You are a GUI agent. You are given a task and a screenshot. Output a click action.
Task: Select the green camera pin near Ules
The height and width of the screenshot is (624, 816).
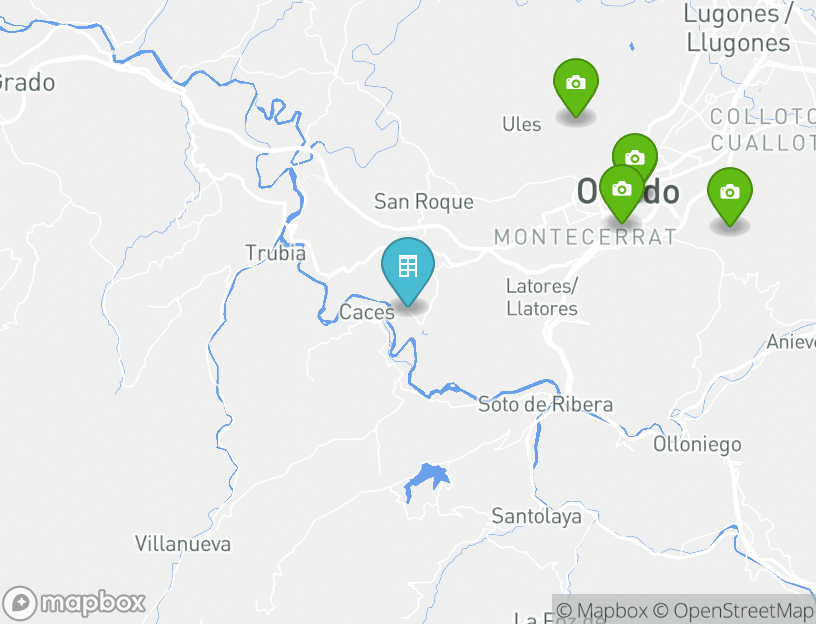coord(576,87)
